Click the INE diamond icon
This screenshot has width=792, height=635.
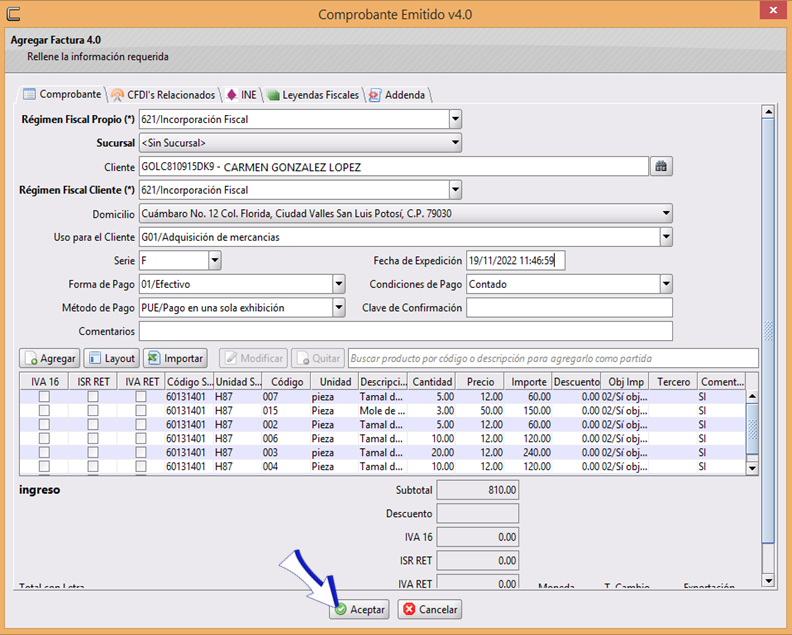232,94
